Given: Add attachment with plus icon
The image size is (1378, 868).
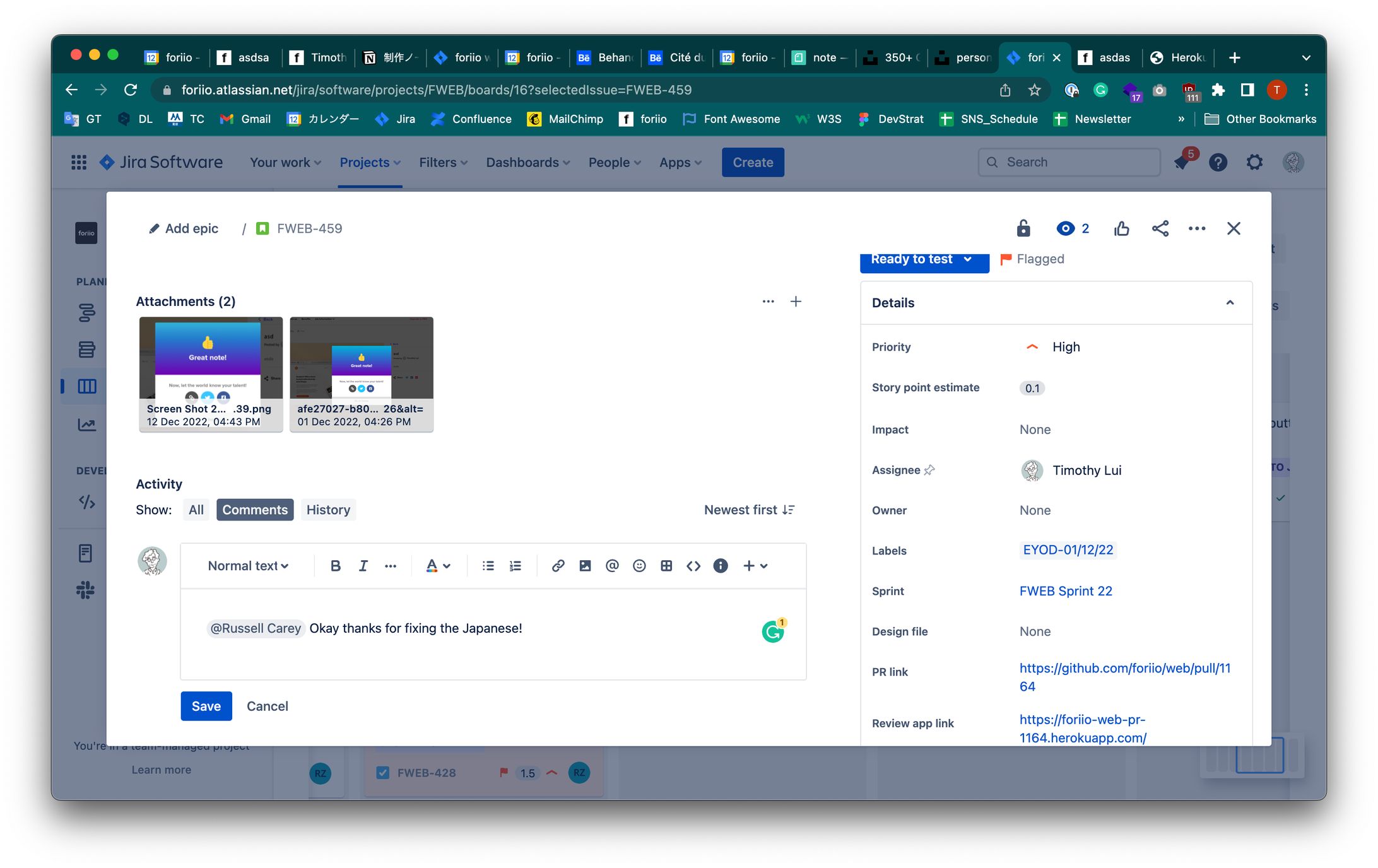Looking at the screenshot, I should [796, 302].
